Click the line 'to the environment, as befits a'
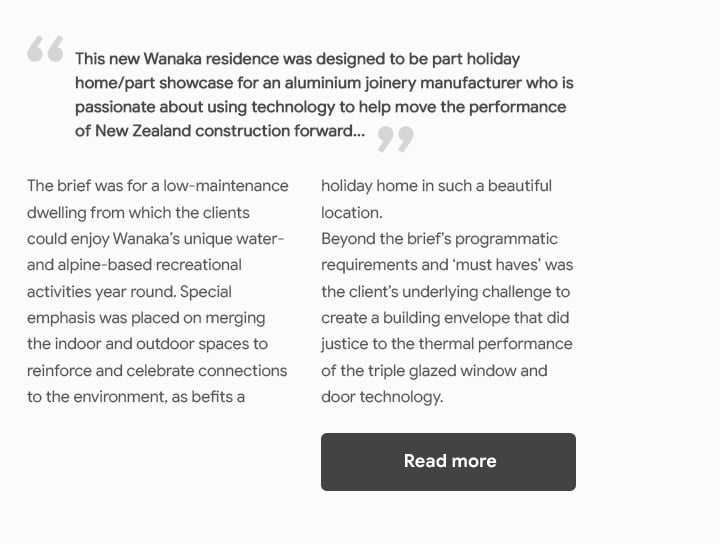Image resolution: width=721 pixels, height=544 pixels. (136, 397)
